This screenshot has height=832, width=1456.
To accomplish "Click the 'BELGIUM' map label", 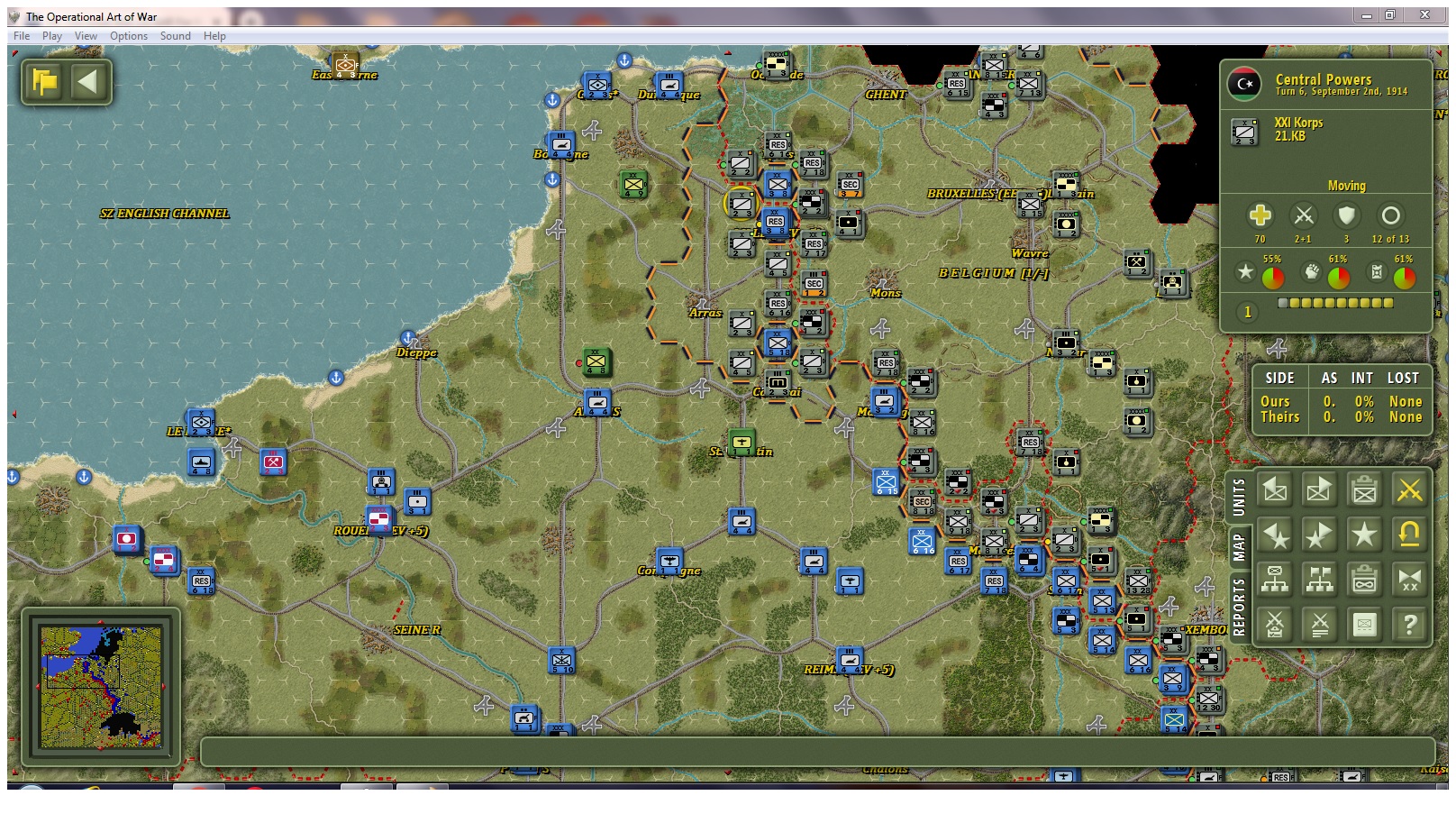I will 977,273.
